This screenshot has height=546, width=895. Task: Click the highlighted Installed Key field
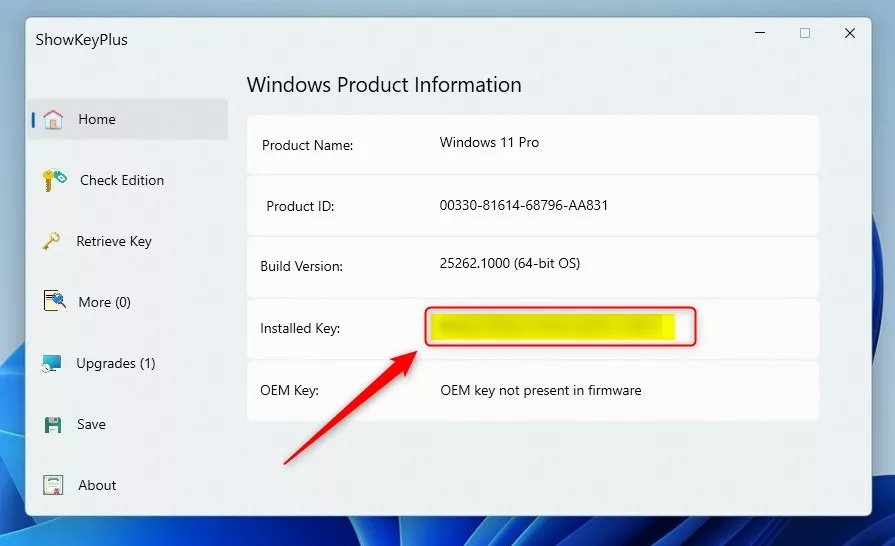(561, 326)
